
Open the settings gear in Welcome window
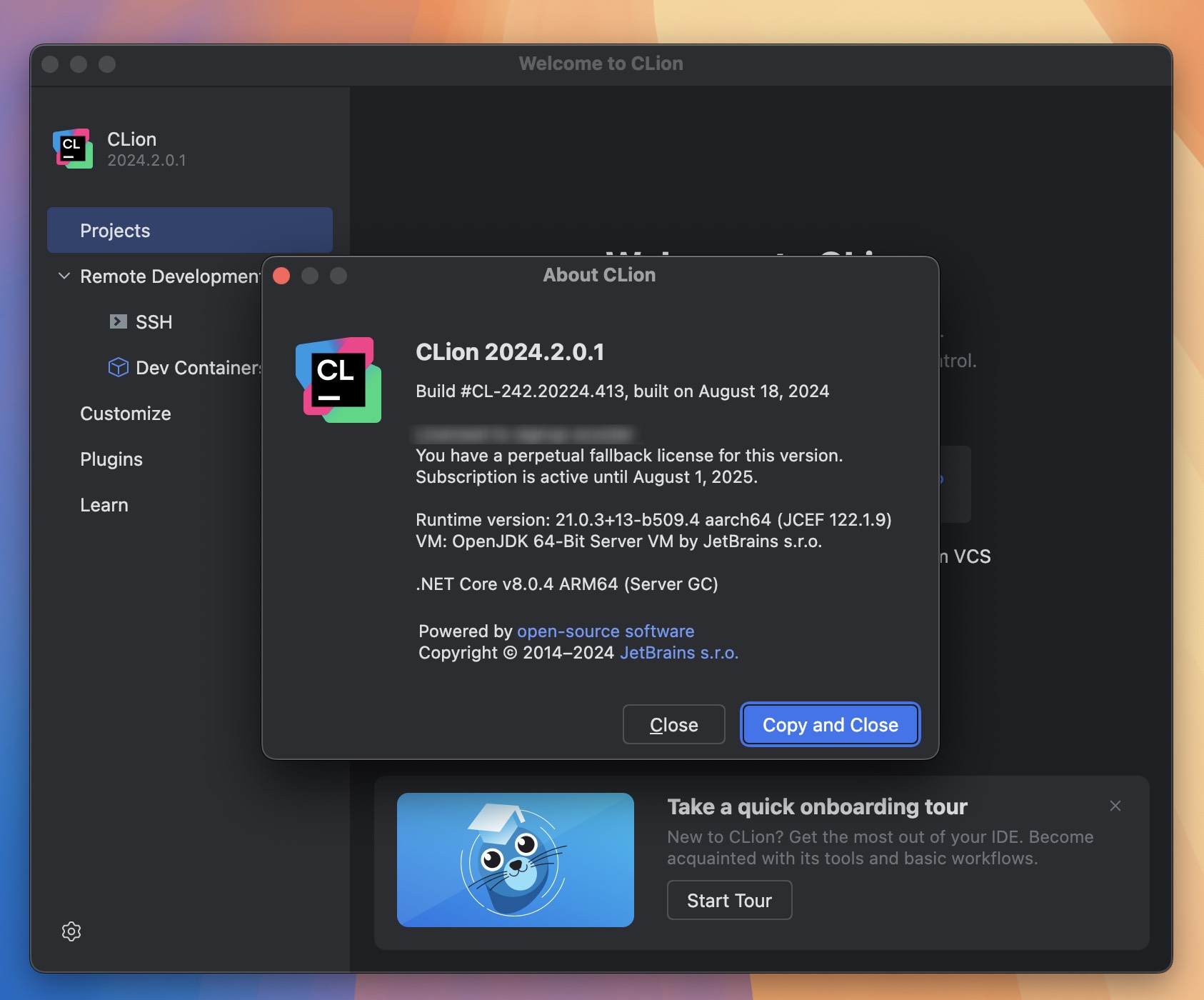click(x=71, y=931)
